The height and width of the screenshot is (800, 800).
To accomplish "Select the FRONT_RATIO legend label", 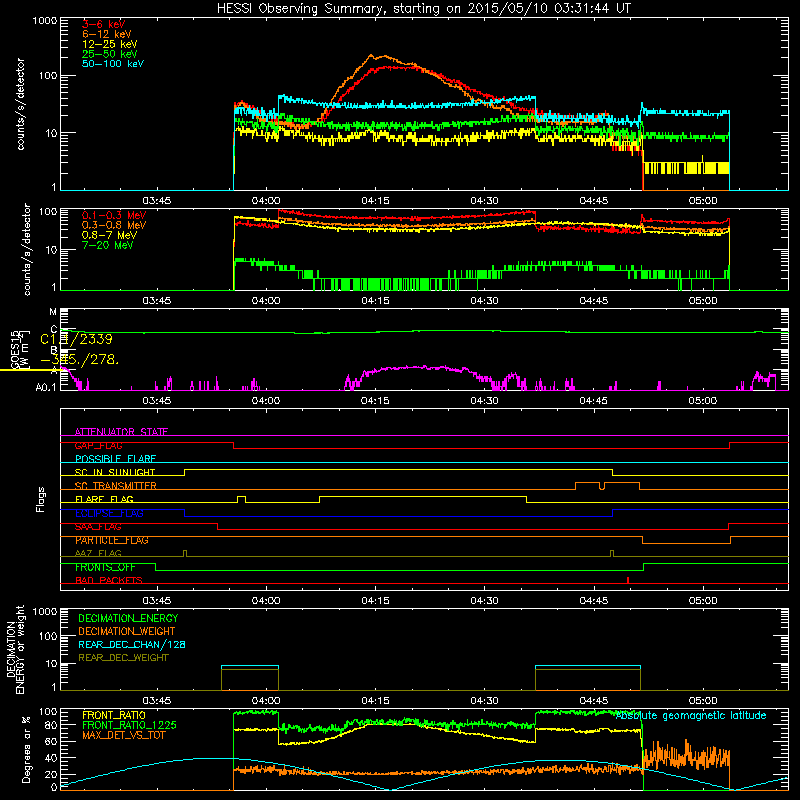I will [114, 715].
